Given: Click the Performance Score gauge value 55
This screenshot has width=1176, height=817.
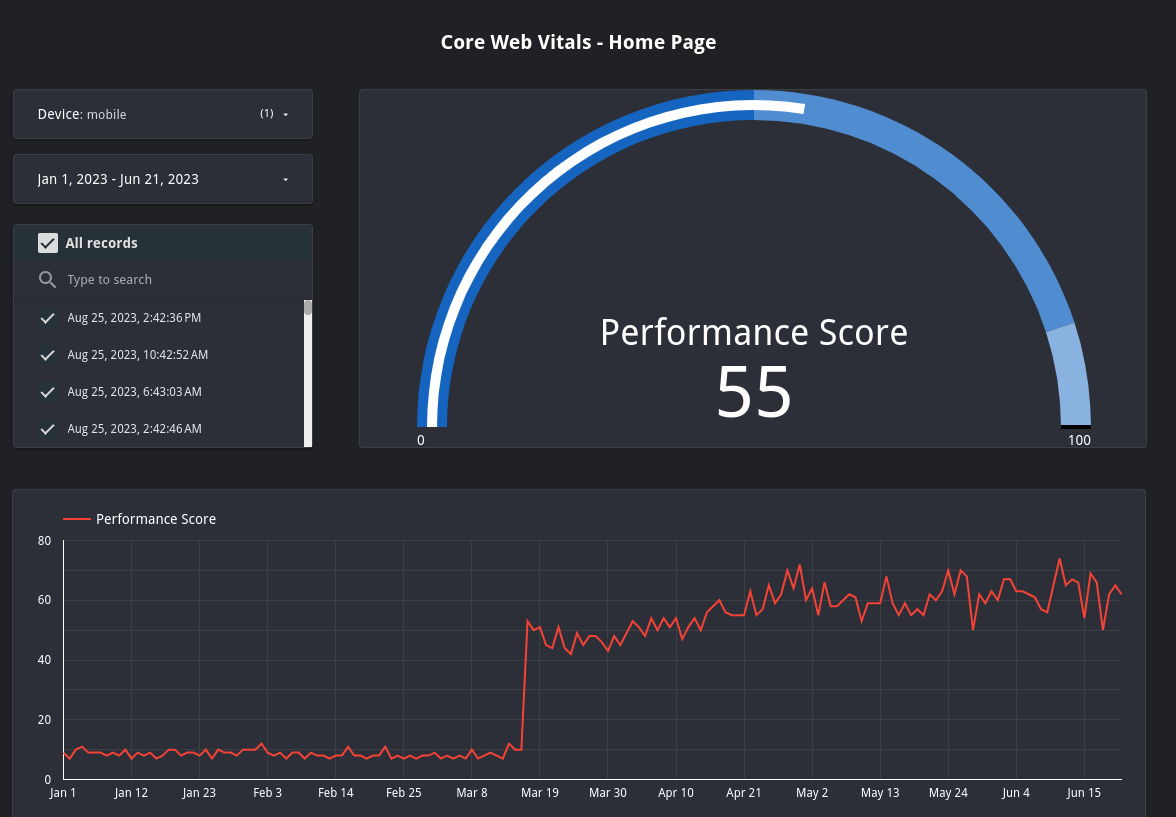Looking at the screenshot, I should (x=754, y=392).
